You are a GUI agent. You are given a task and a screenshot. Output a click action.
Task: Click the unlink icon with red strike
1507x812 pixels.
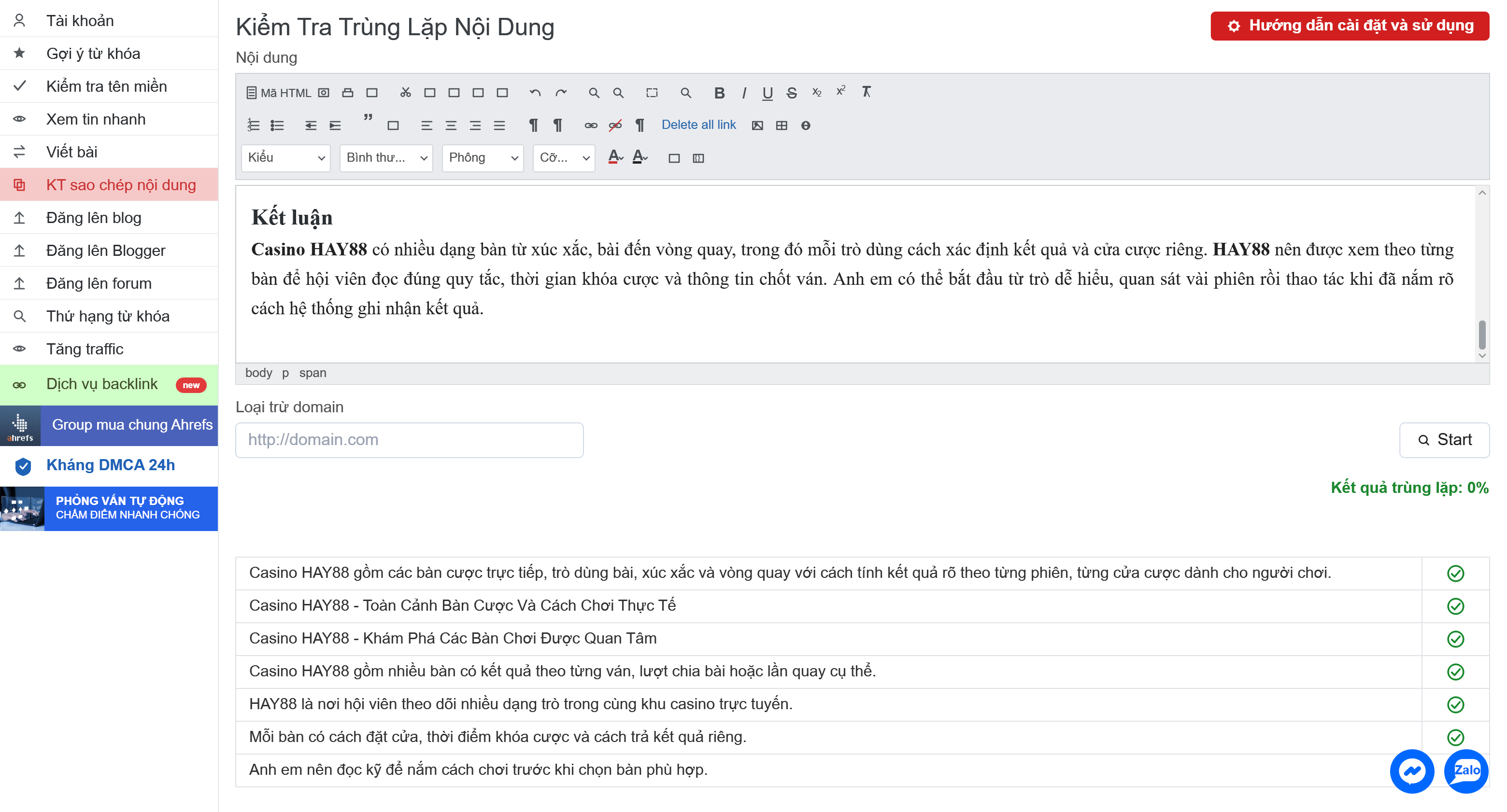[x=615, y=125]
